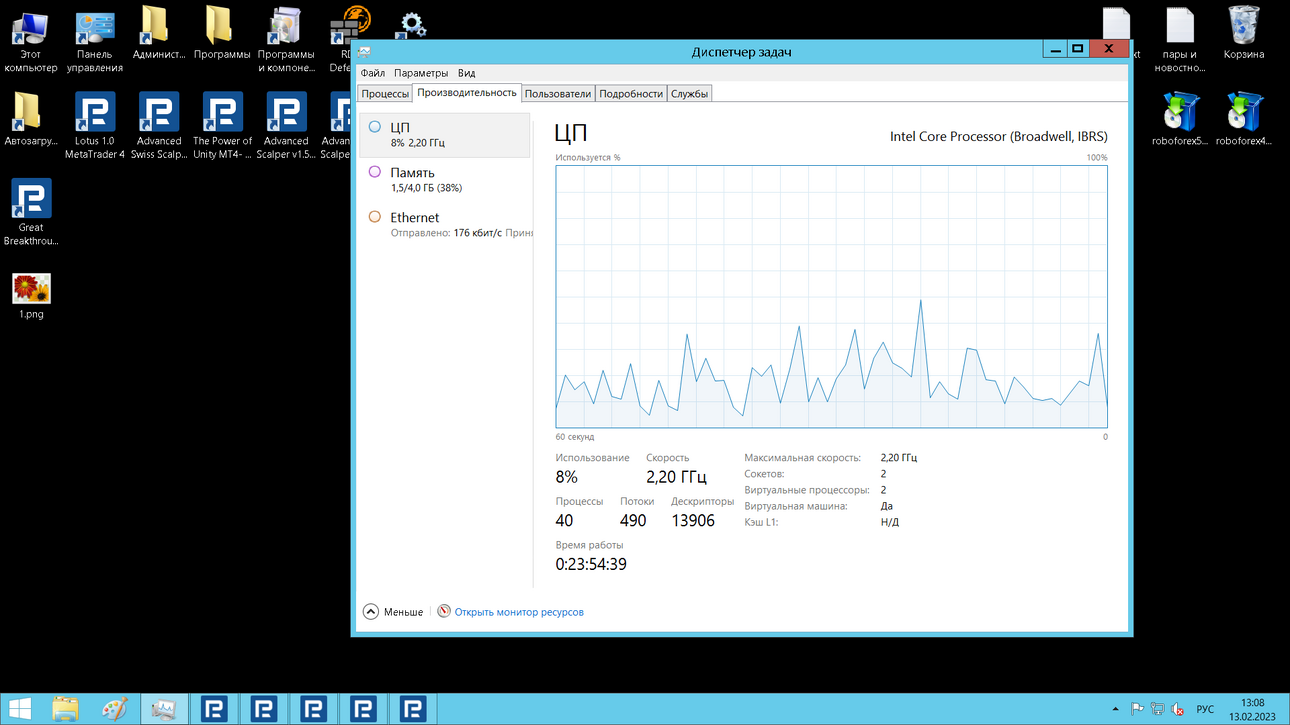
Task: Open File Explorer from the taskbar
Action: [x=65, y=709]
